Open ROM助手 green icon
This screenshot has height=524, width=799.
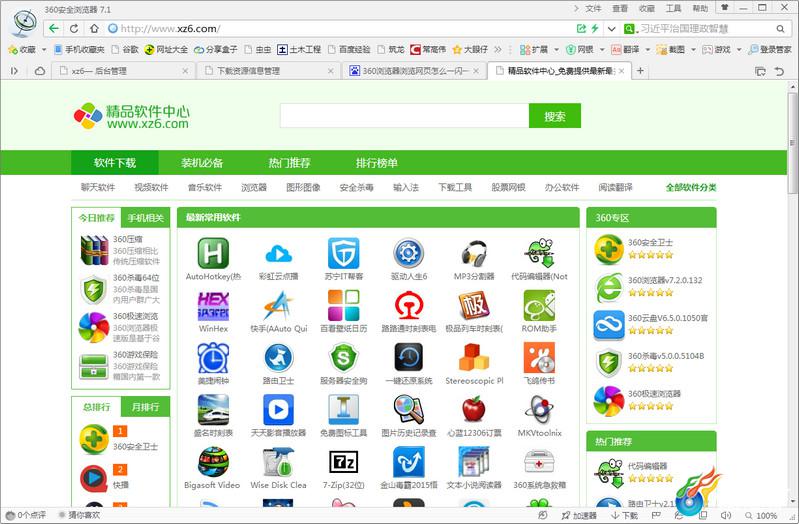539,305
